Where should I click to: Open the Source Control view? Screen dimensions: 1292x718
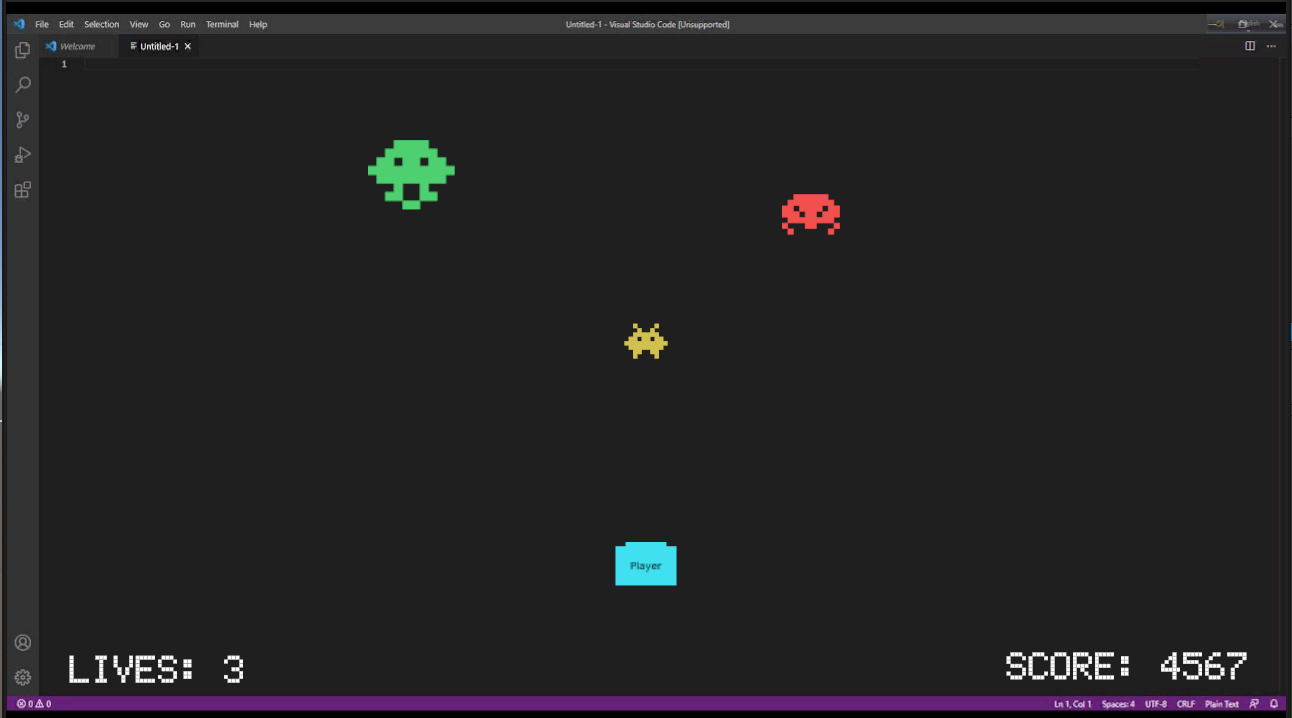(x=22, y=120)
